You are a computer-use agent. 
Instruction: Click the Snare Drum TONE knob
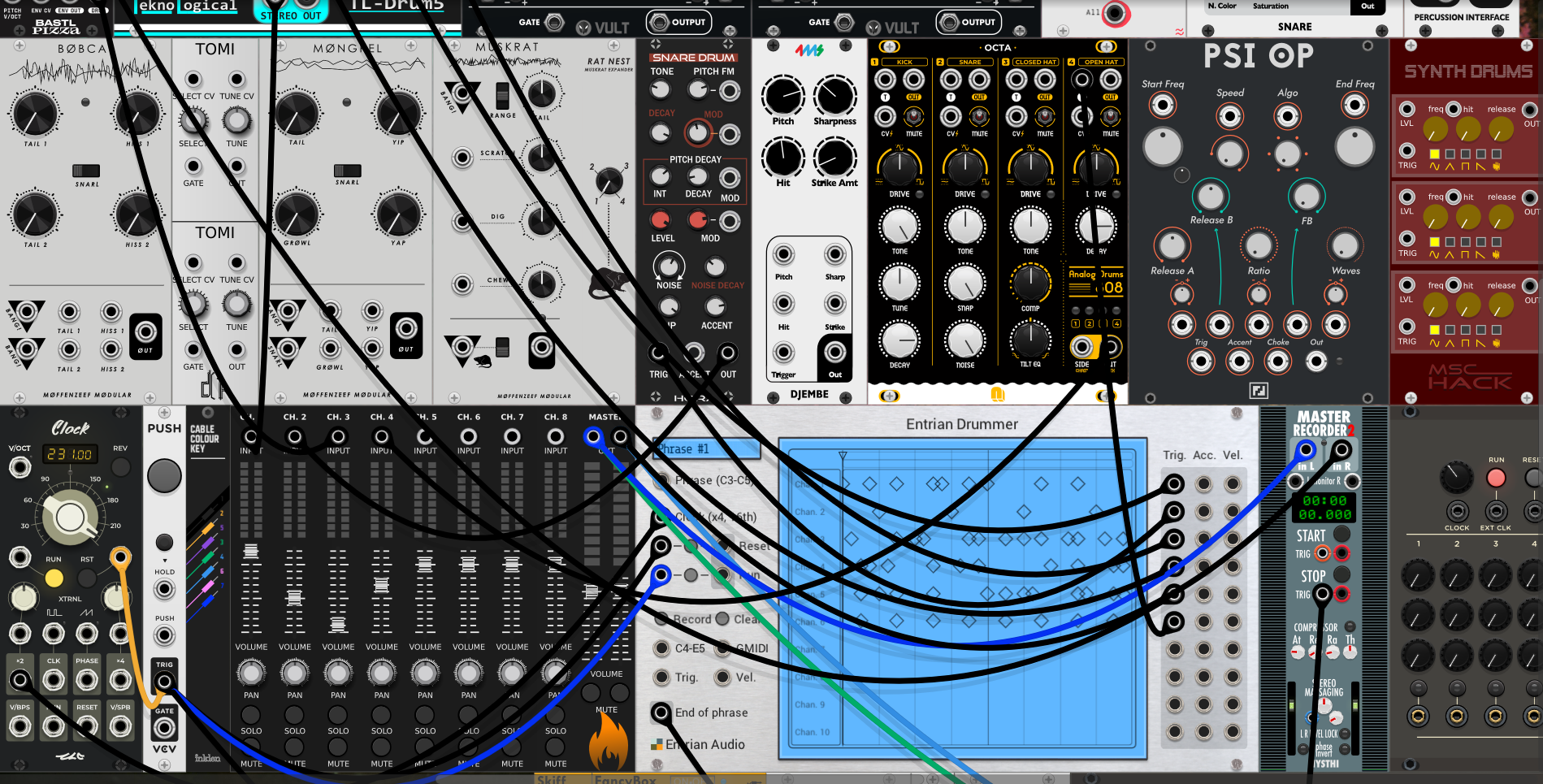(661, 90)
